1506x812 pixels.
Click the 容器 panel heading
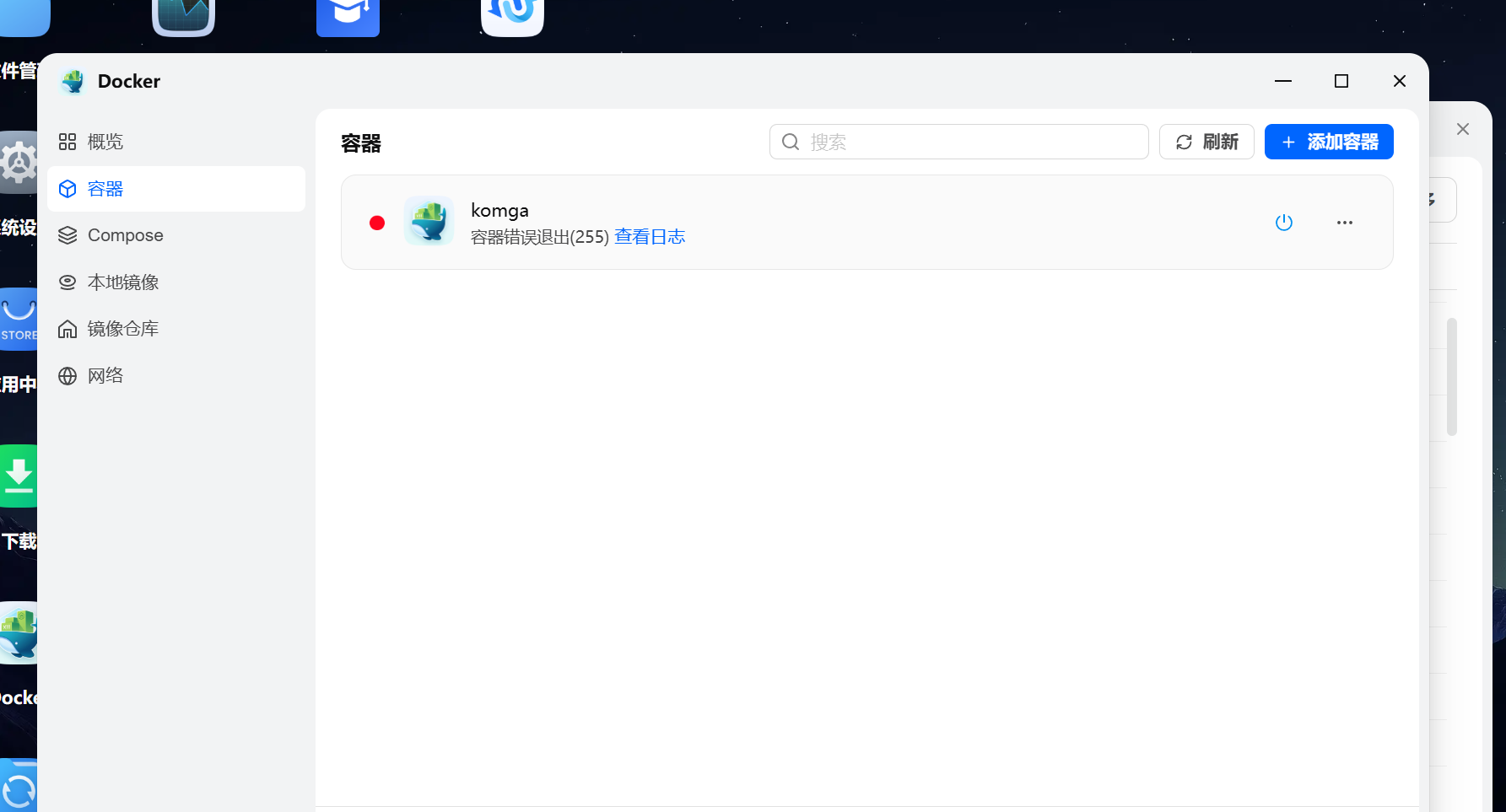point(361,143)
